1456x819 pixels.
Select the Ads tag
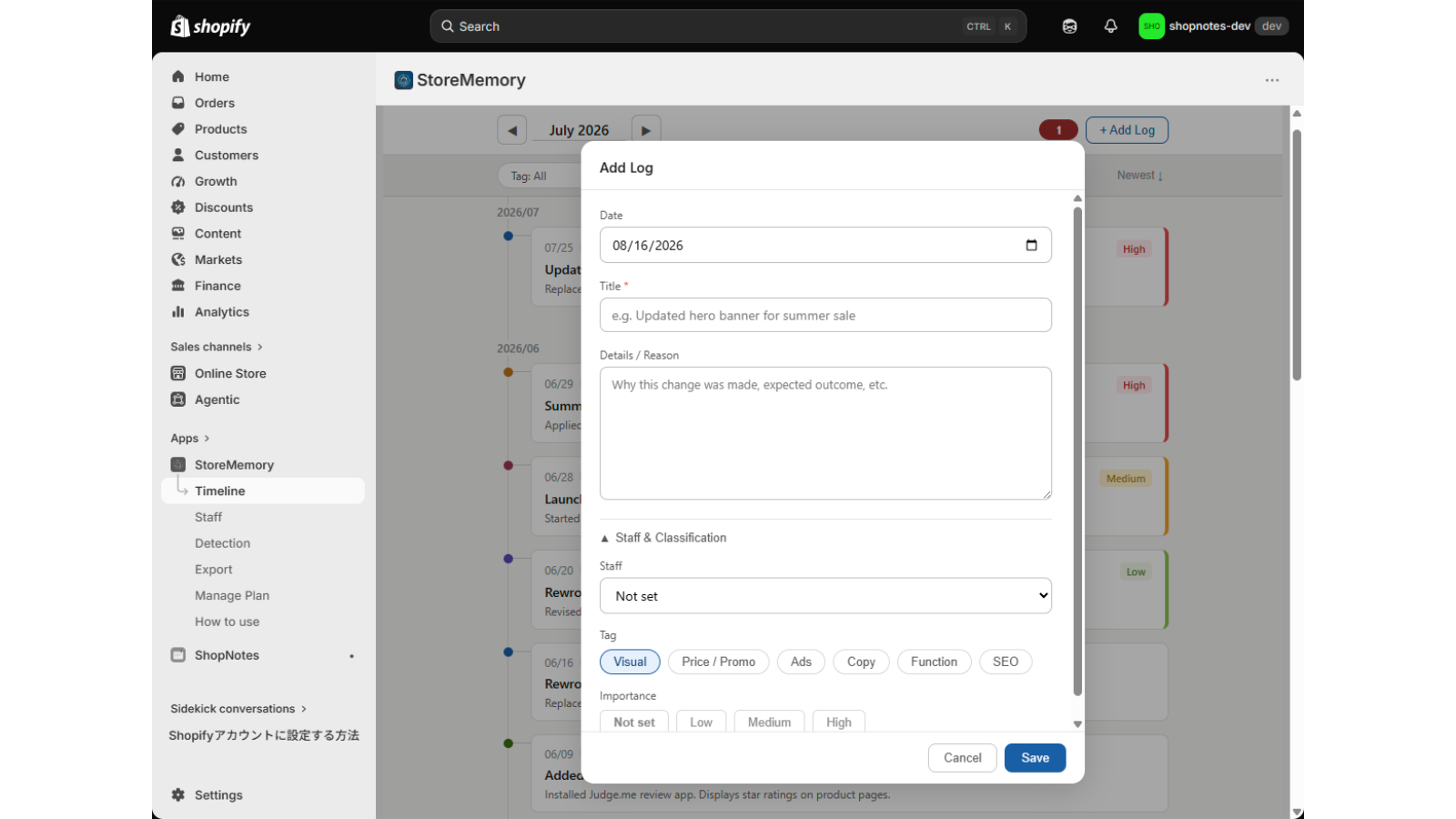point(801,662)
